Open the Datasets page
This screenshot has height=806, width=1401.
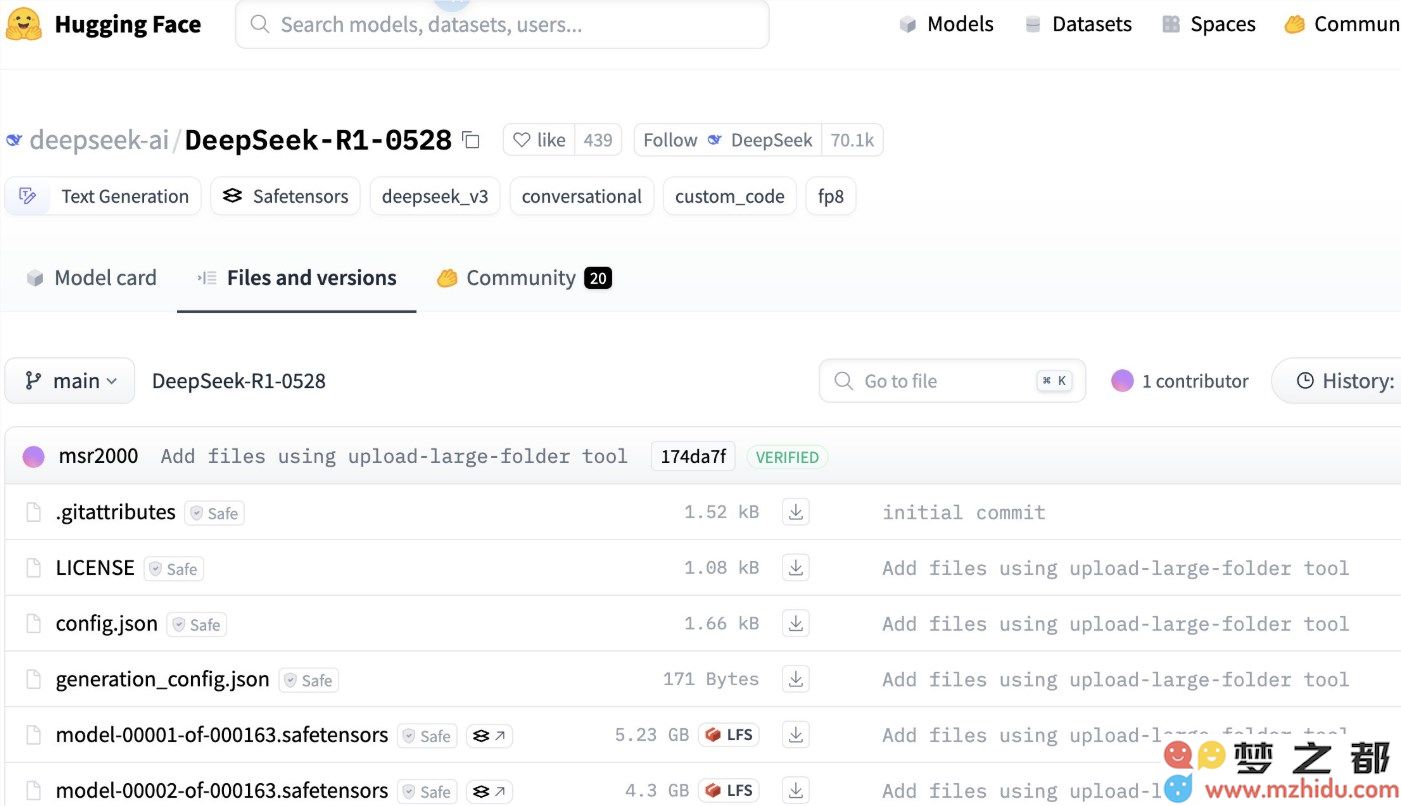click(1078, 24)
